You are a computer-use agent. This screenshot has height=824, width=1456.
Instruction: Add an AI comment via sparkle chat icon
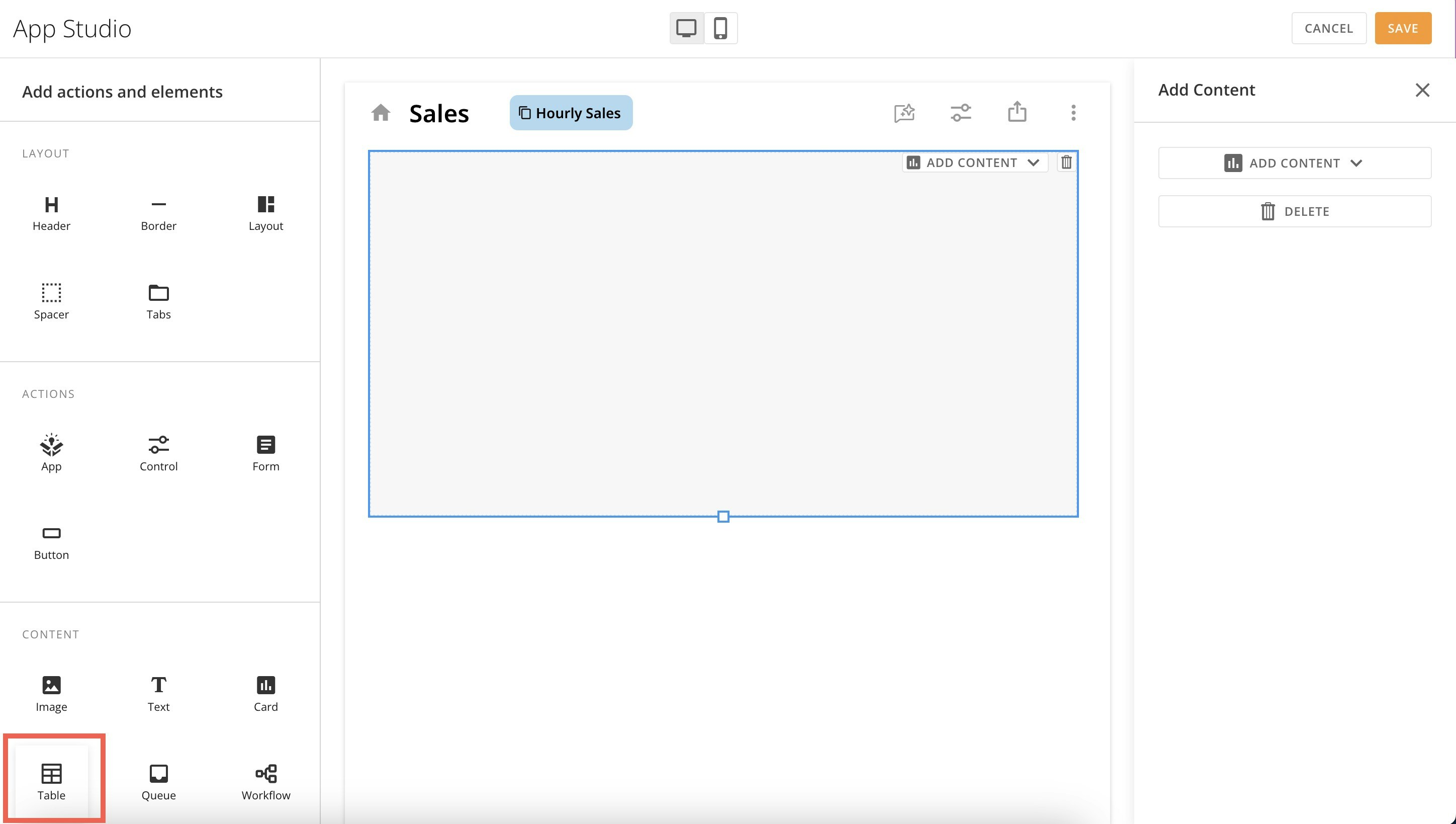[904, 113]
